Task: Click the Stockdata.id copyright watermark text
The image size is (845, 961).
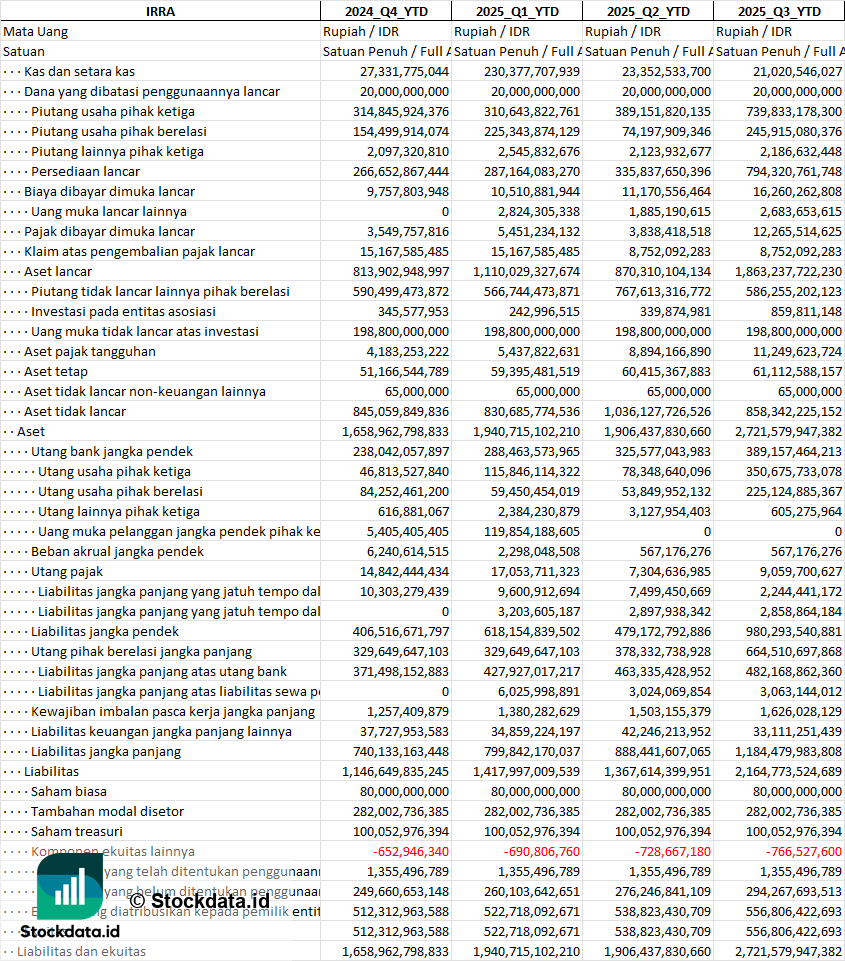Action: tap(200, 901)
